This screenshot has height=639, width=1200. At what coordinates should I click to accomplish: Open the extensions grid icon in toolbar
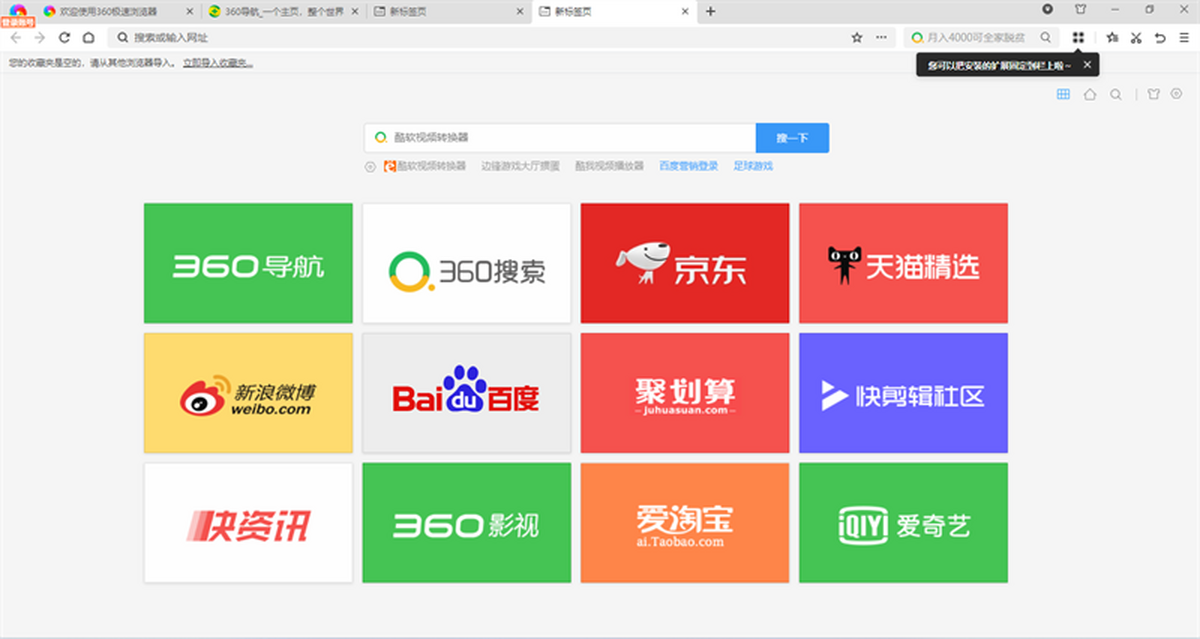click(x=1078, y=37)
